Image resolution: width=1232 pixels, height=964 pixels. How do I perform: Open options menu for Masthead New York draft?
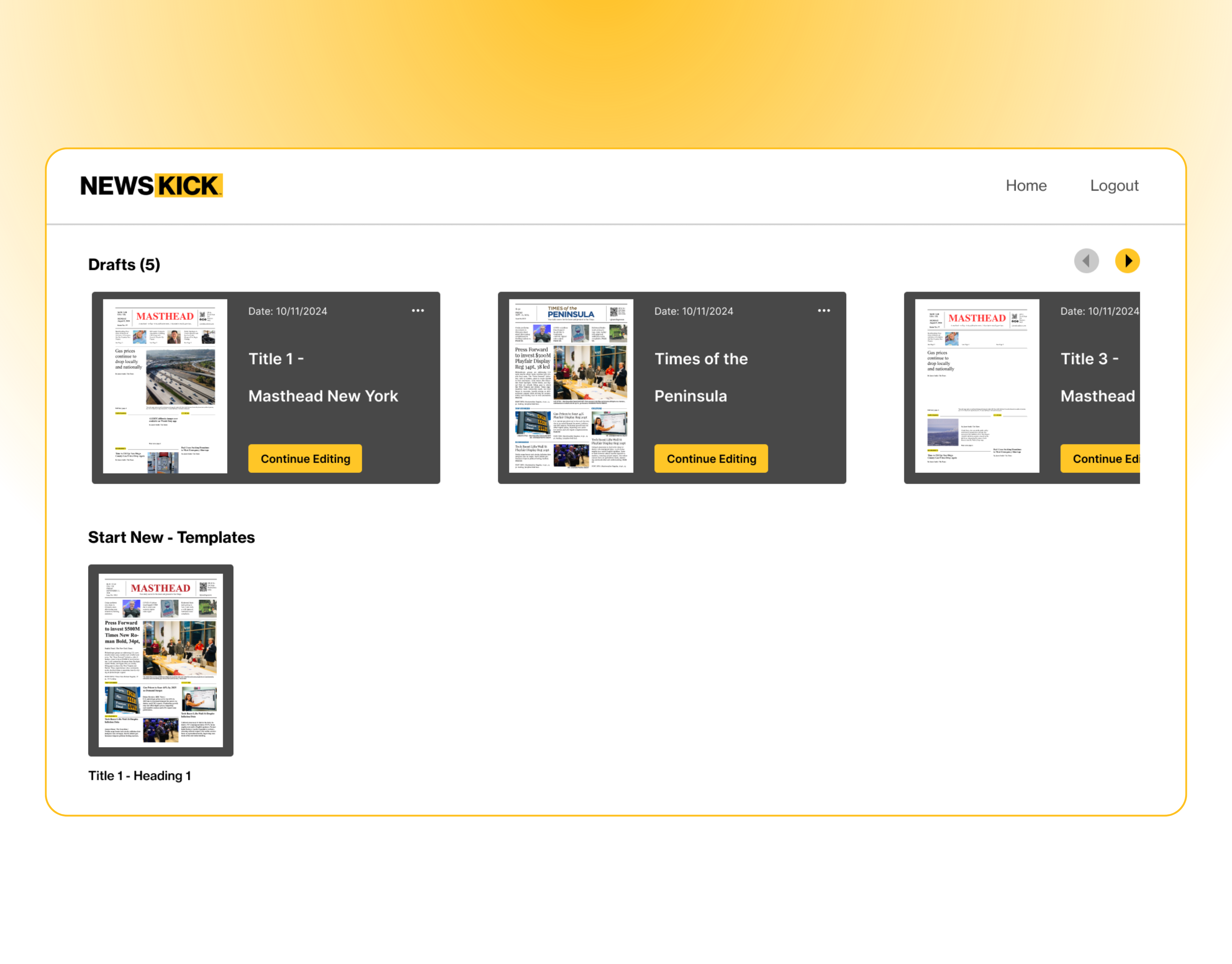[418, 310]
